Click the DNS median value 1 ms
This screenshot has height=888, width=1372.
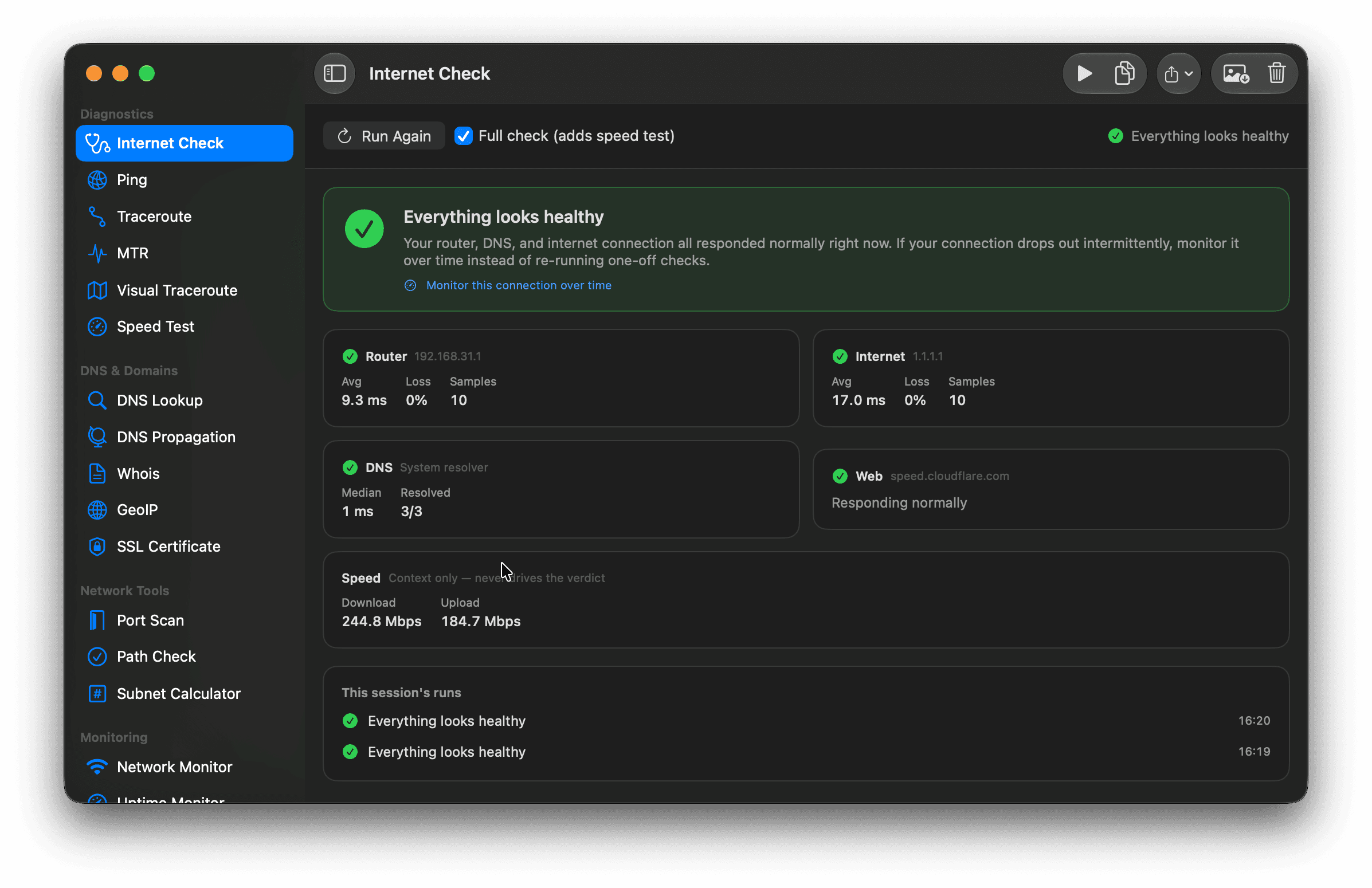[x=358, y=511]
